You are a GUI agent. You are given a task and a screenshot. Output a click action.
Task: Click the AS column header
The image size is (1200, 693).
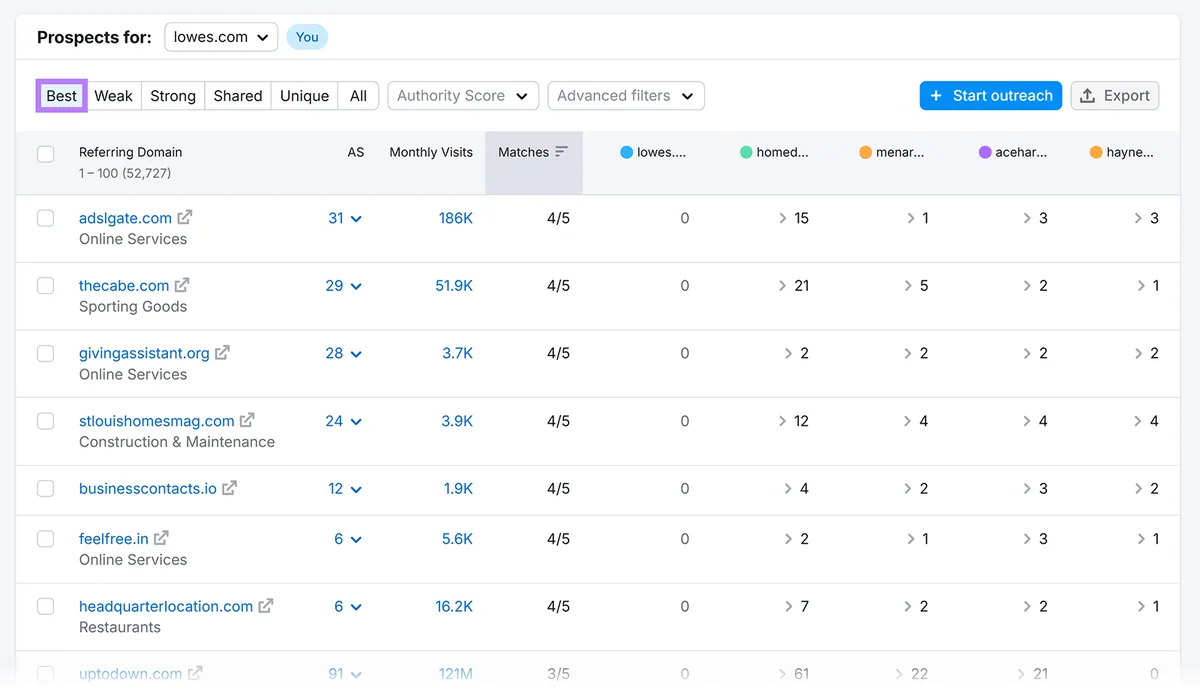pos(356,152)
